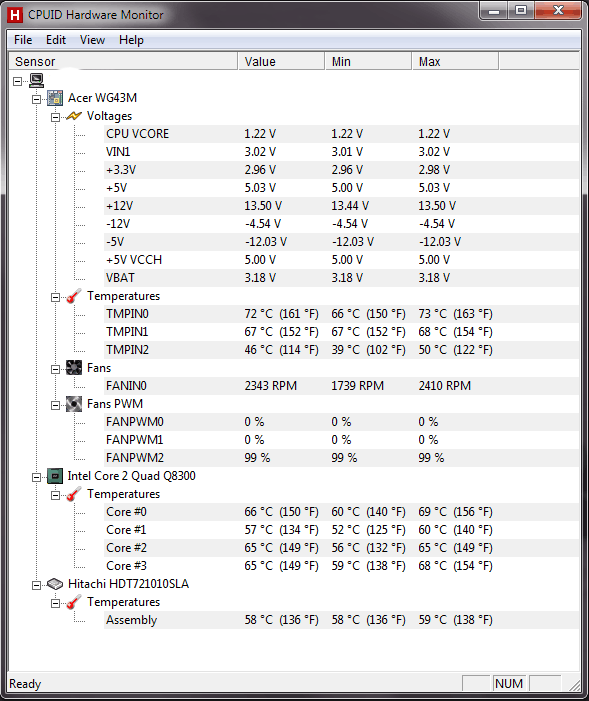Select the Acer WG43M tree label
Image resolution: width=589 pixels, height=701 pixels.
[x=102, y=98]
